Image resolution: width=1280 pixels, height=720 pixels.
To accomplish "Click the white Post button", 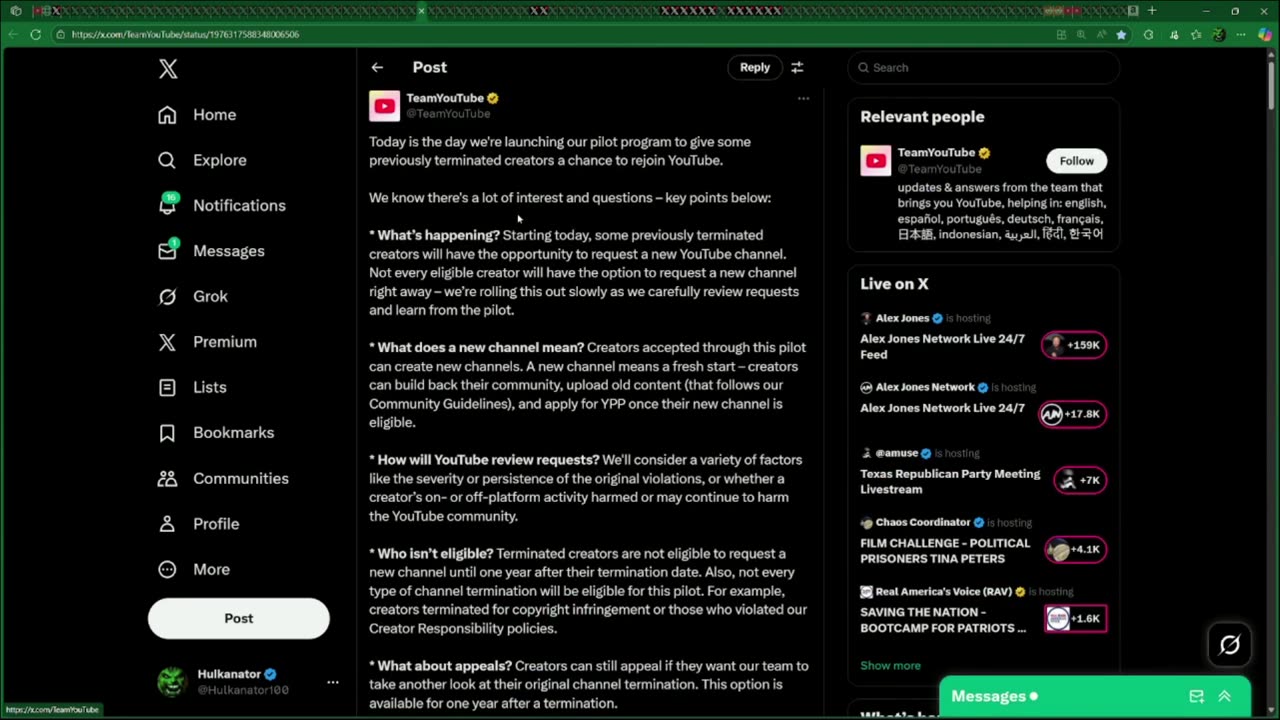I will [x=238, y=618].
